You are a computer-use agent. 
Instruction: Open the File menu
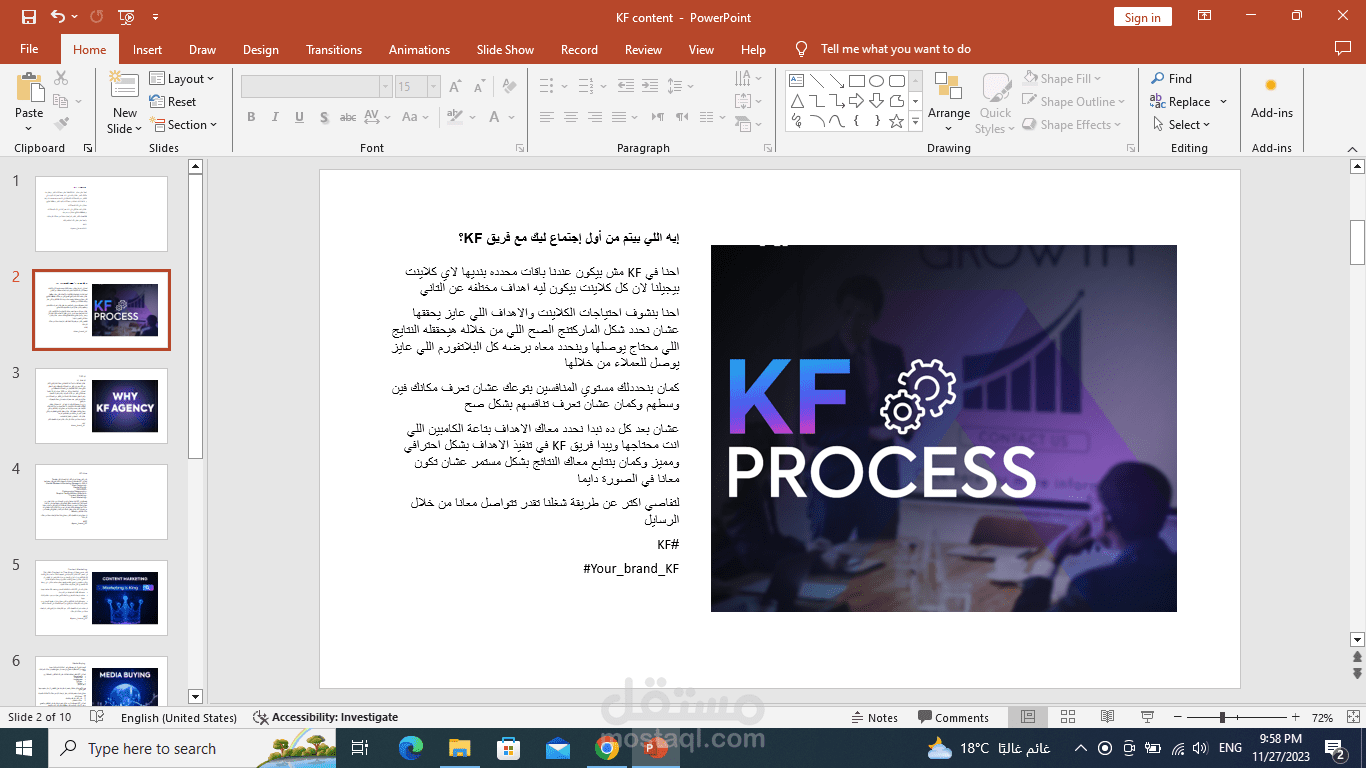coord(29,49)
